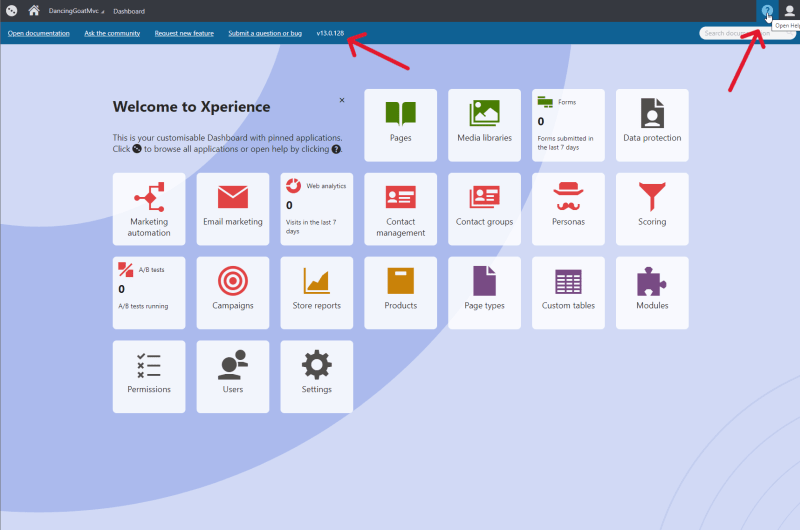Open the Products application tile

tap(401, 292)
